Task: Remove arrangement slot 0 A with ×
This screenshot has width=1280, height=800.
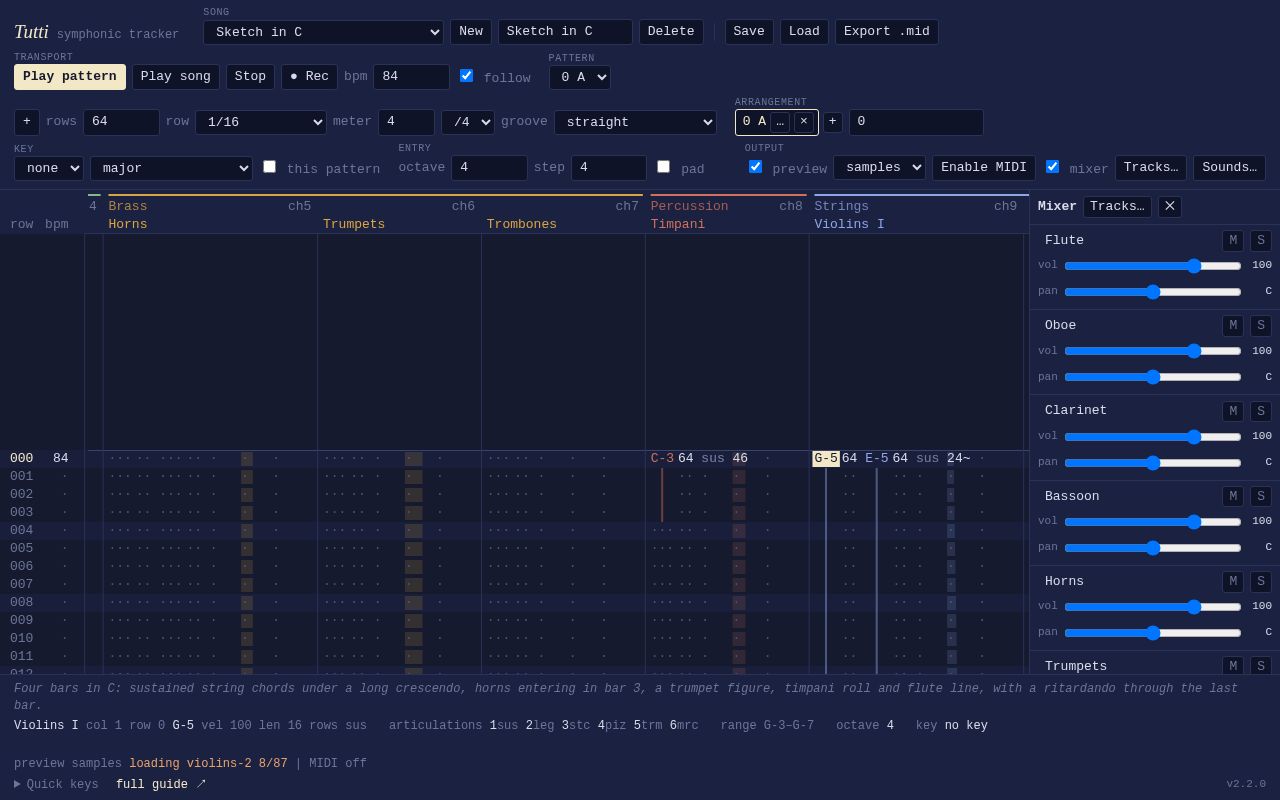Action: [804, 122]
